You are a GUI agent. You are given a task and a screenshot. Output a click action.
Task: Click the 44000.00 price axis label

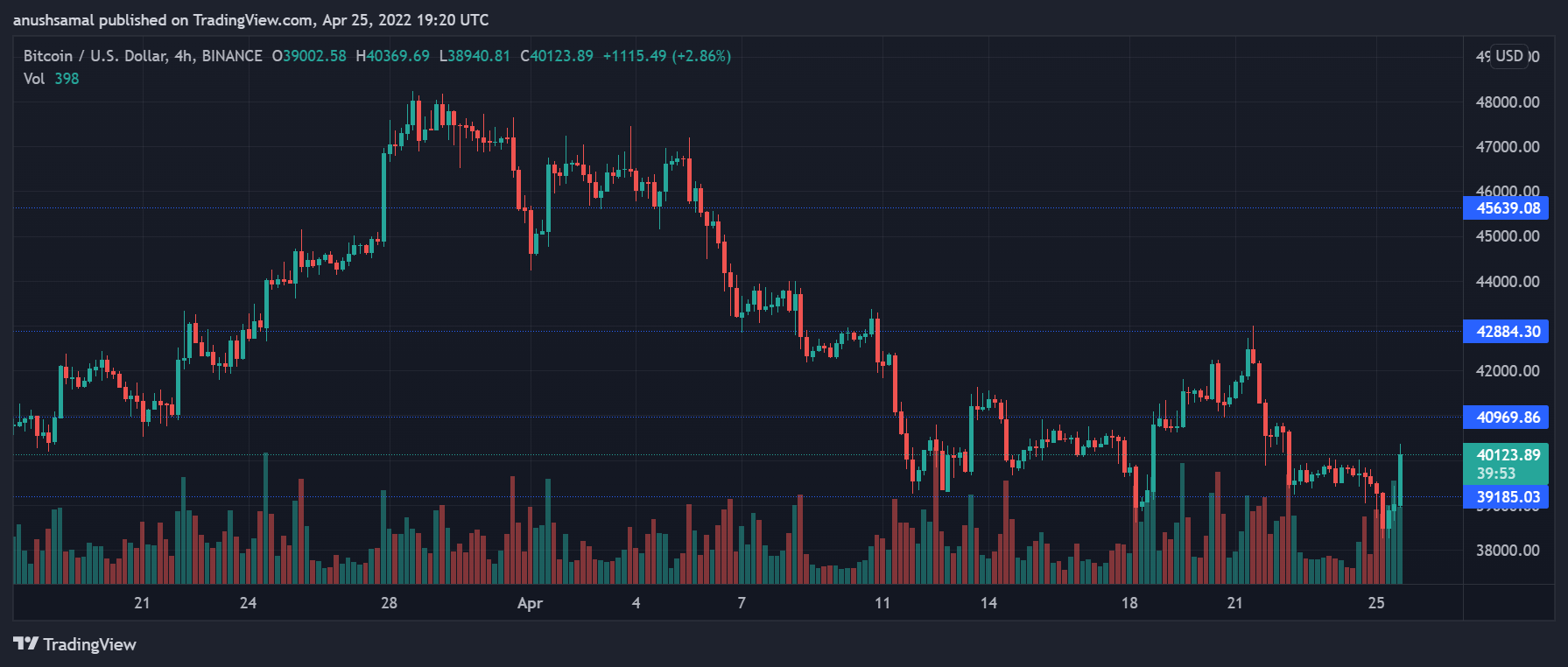coord(1508,282)
